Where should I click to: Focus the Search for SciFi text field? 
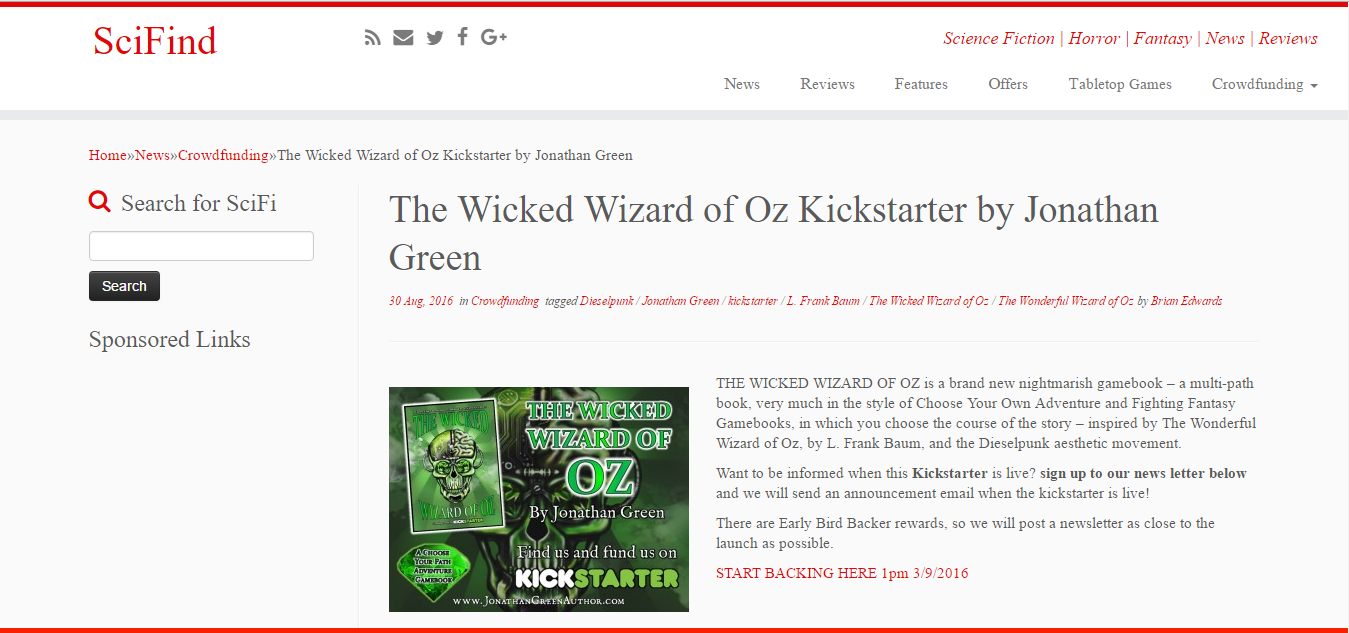(x=201, y=246)
